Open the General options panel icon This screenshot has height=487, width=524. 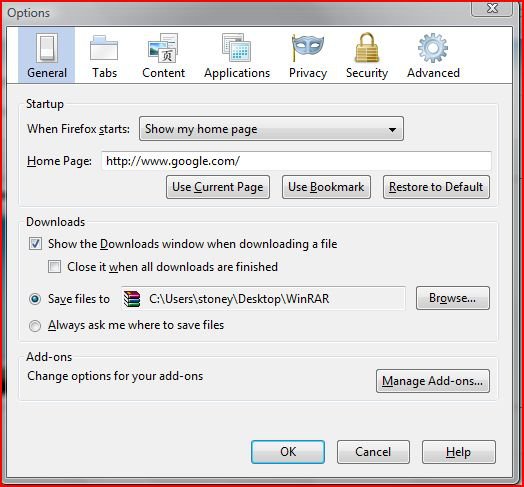click(47, 49)
